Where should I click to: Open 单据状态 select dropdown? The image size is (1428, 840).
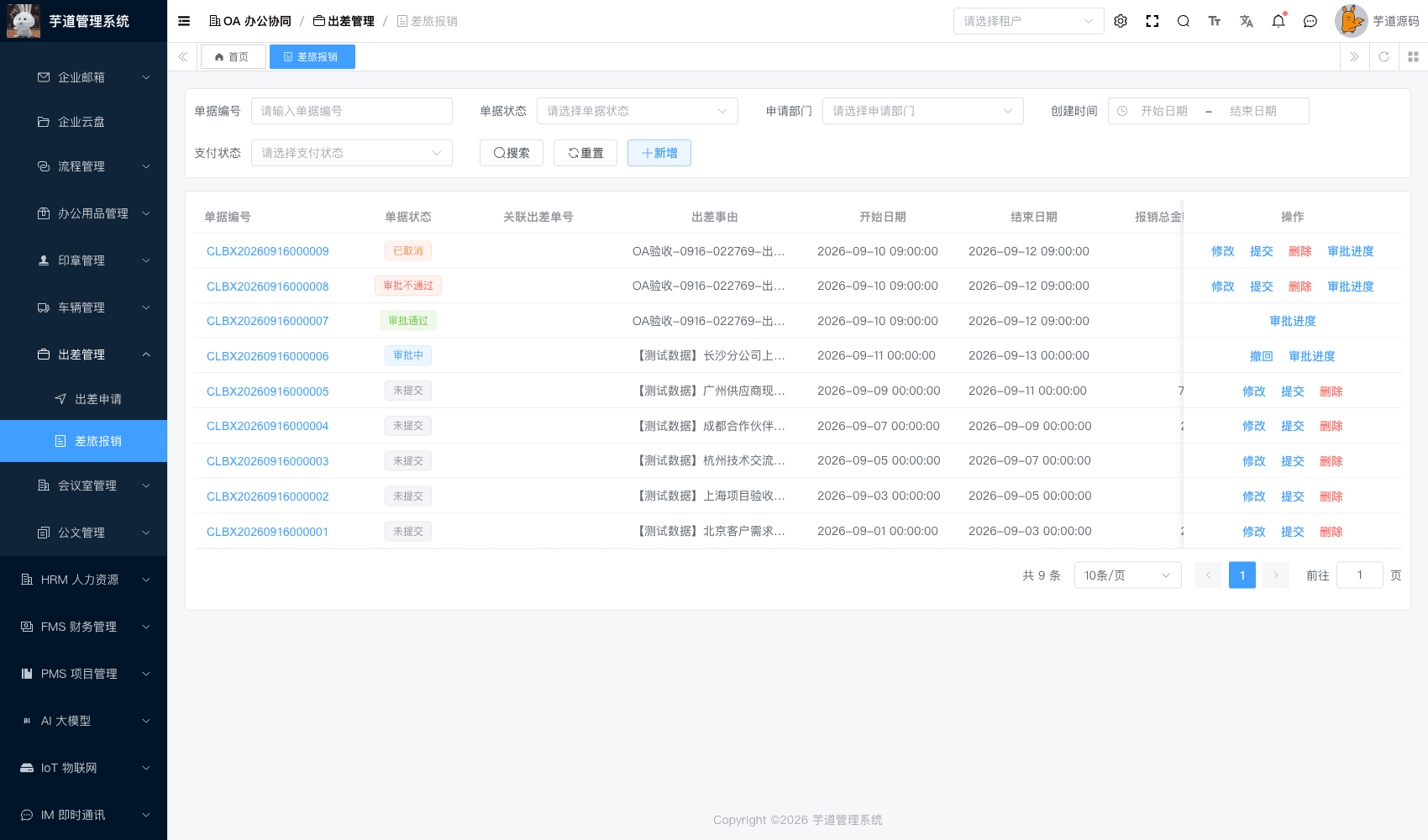tap(637, 111)
